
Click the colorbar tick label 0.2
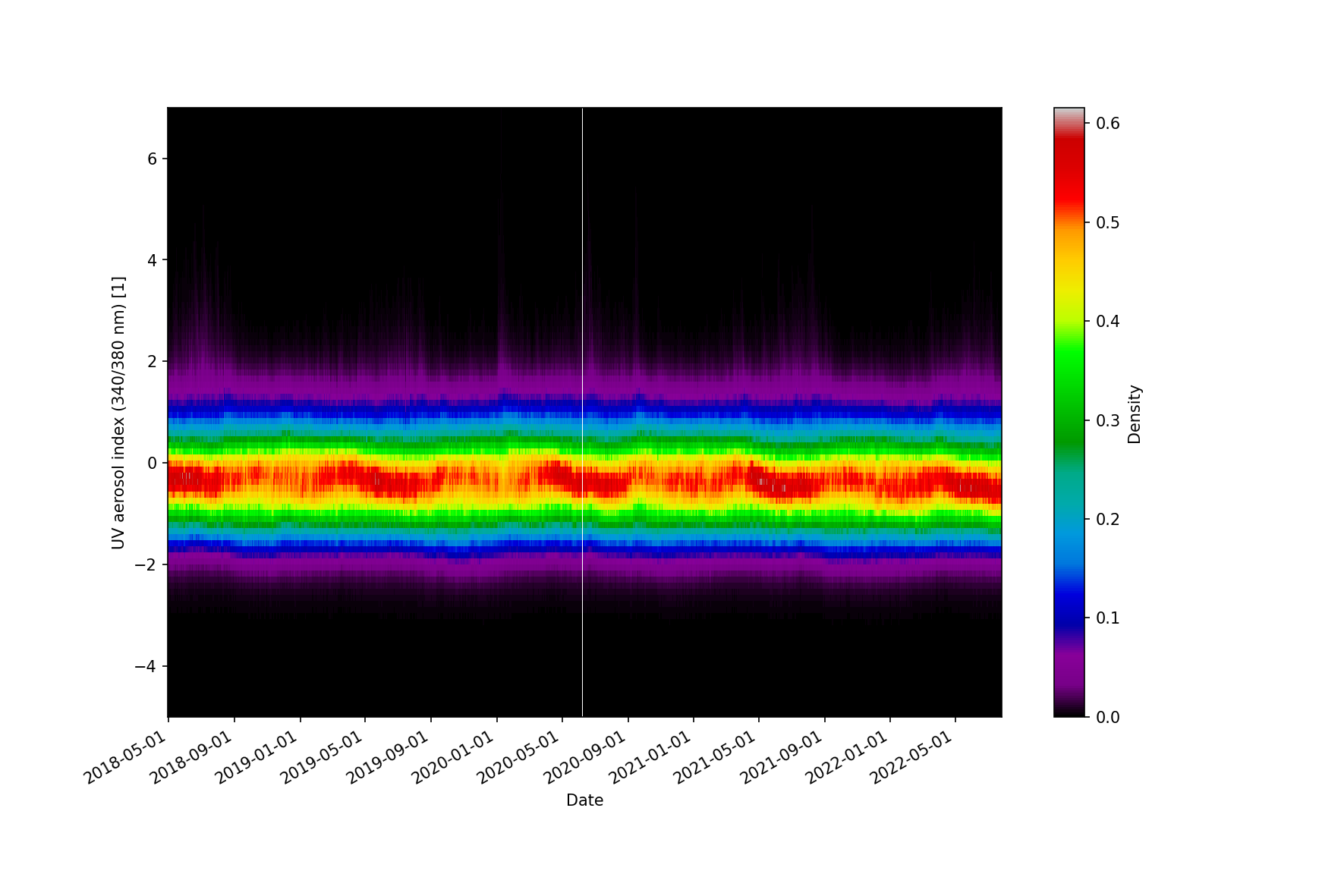point(1108,519)
